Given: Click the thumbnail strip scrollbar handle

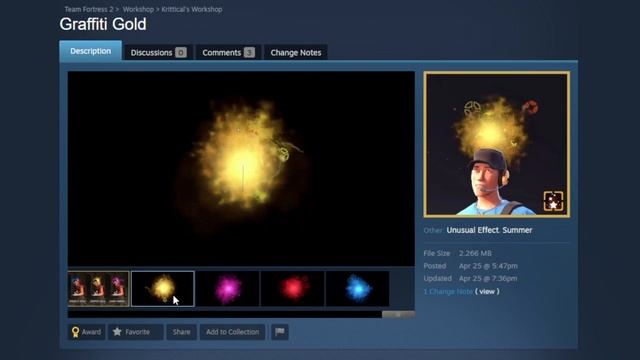Looking at the screenshot, I should pos(398,314).
